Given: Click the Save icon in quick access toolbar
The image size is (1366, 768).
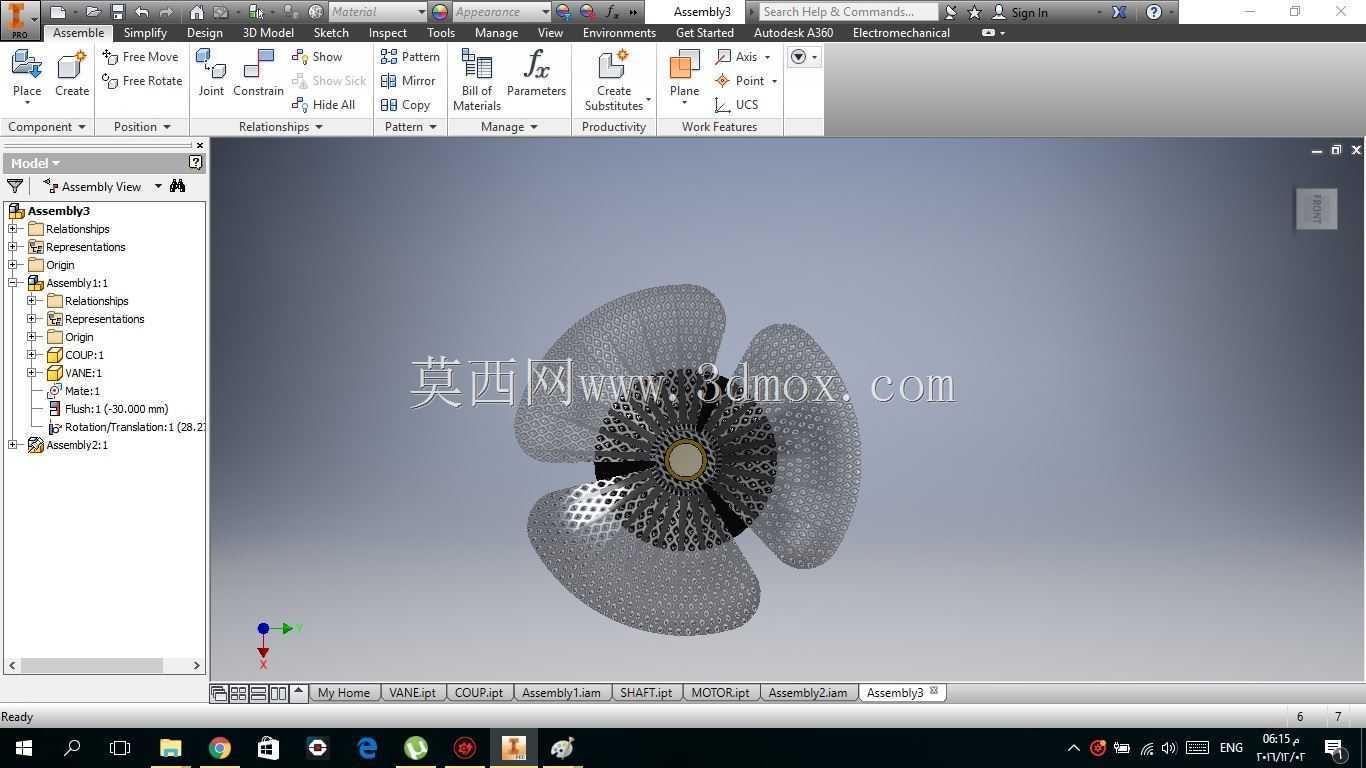Looking at the screenshot, I should click(117, 12).
